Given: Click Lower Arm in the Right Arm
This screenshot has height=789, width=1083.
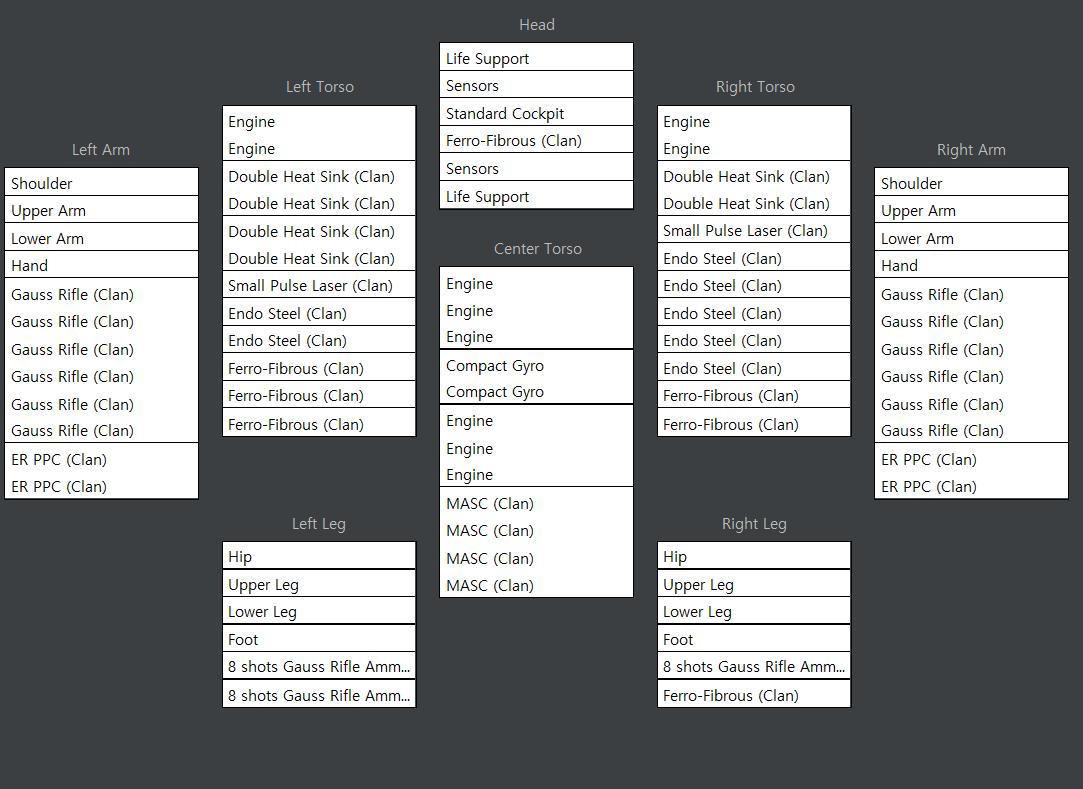Looking at the screenshot, I should (x=971, y=239).
